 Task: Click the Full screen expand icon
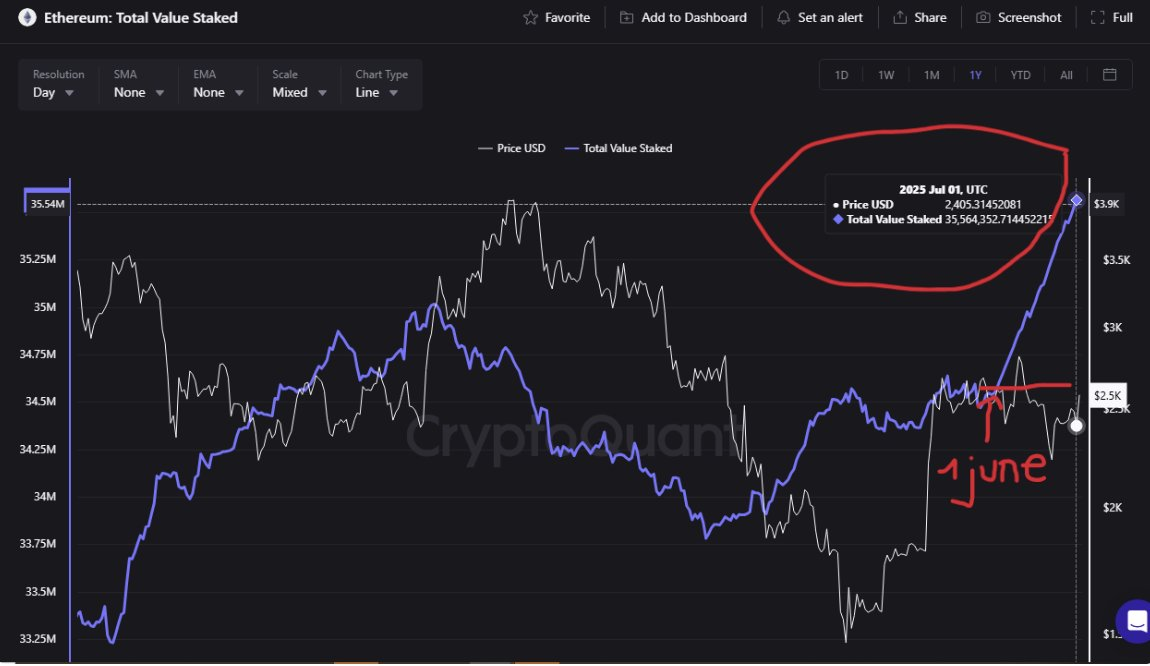(x=1097, y=18)
